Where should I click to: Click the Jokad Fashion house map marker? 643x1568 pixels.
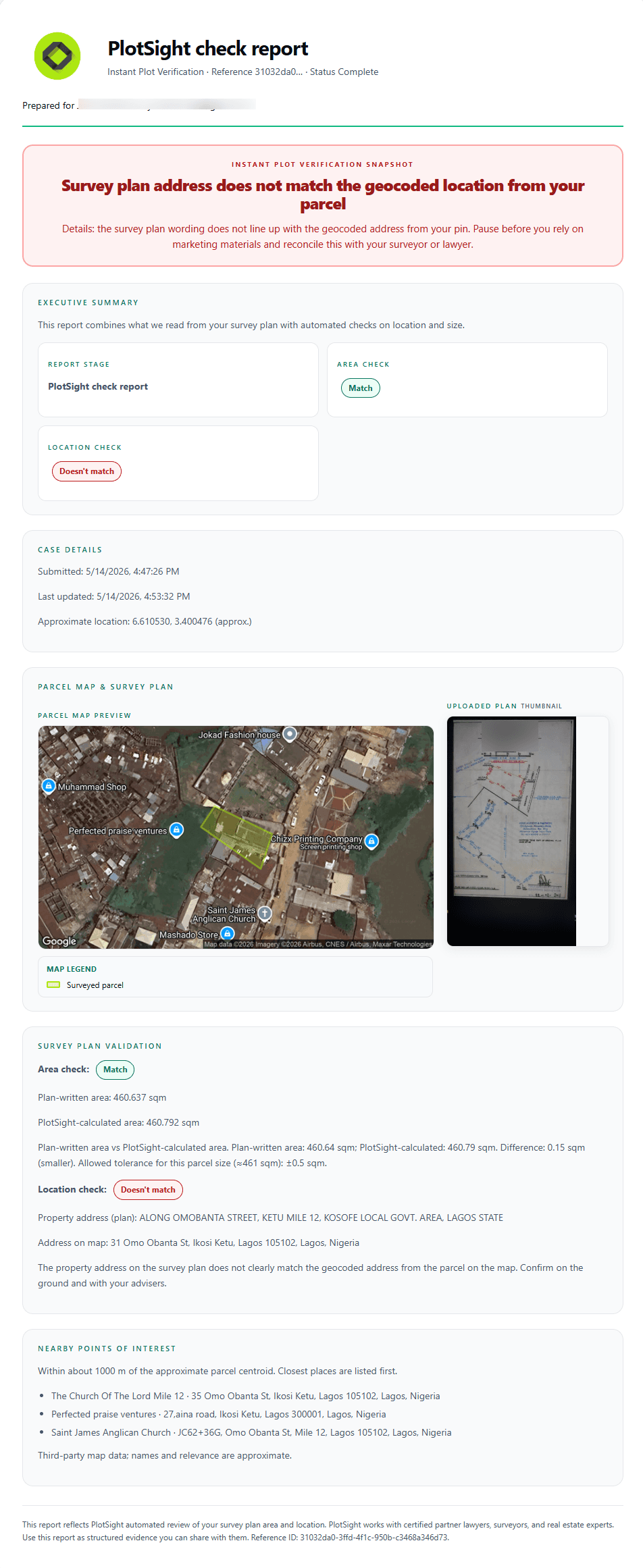[x=290, y=734]
